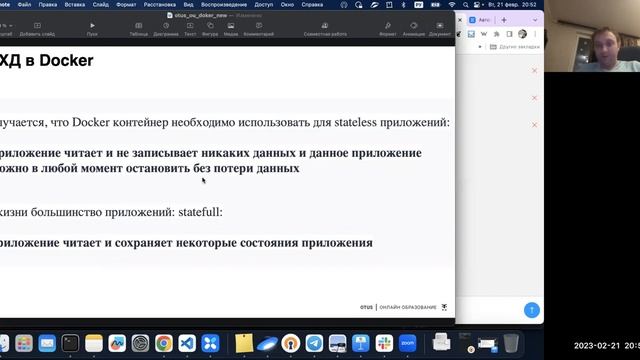Viewport: 640px width, 360px height.
Task: Open Zoom from the Dock
Action: pyautogui.click(x=407, y=343)
